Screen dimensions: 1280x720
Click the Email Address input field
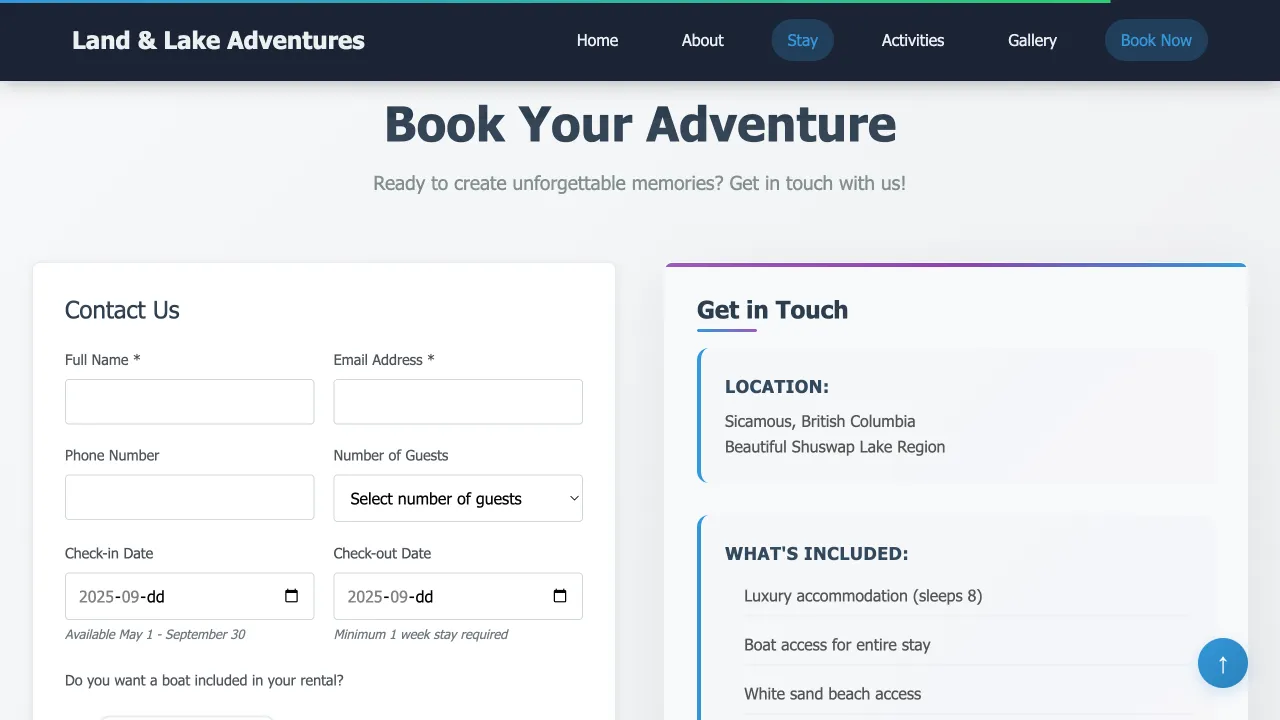coord(457,401)
